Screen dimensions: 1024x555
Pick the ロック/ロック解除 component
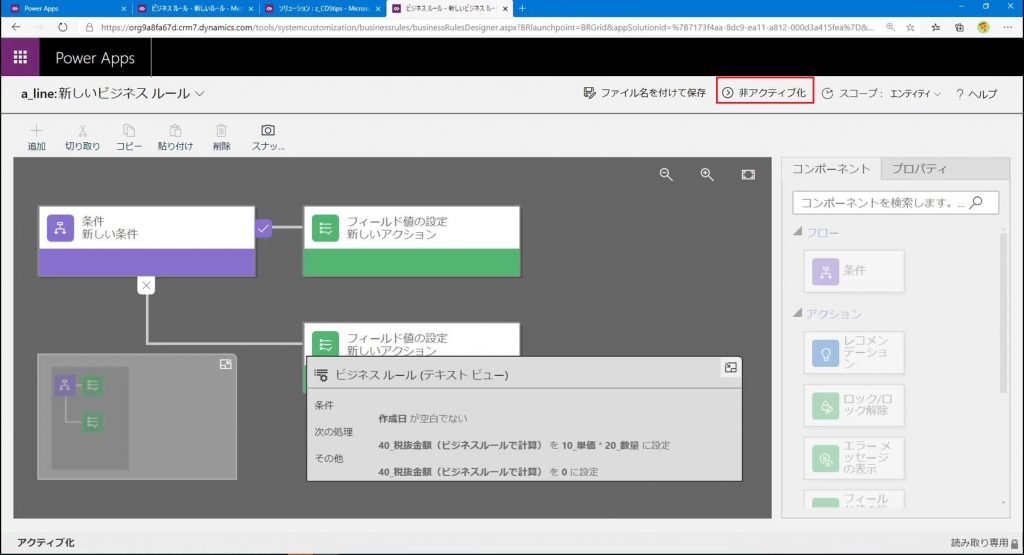click(854, 405)
